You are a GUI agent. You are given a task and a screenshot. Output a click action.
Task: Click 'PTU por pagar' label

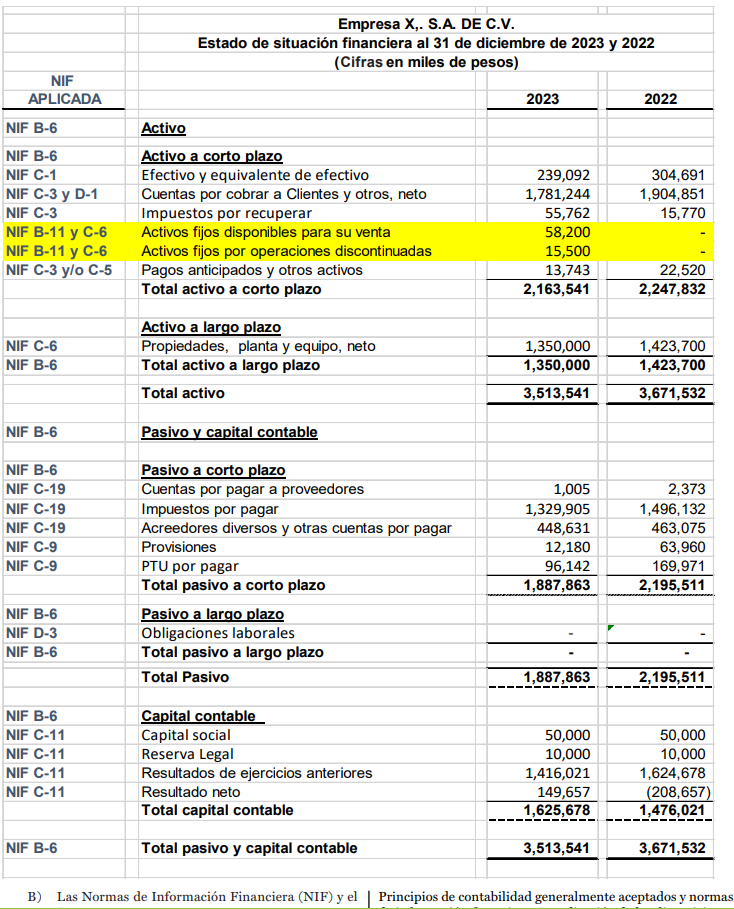[x=190, y=566]
